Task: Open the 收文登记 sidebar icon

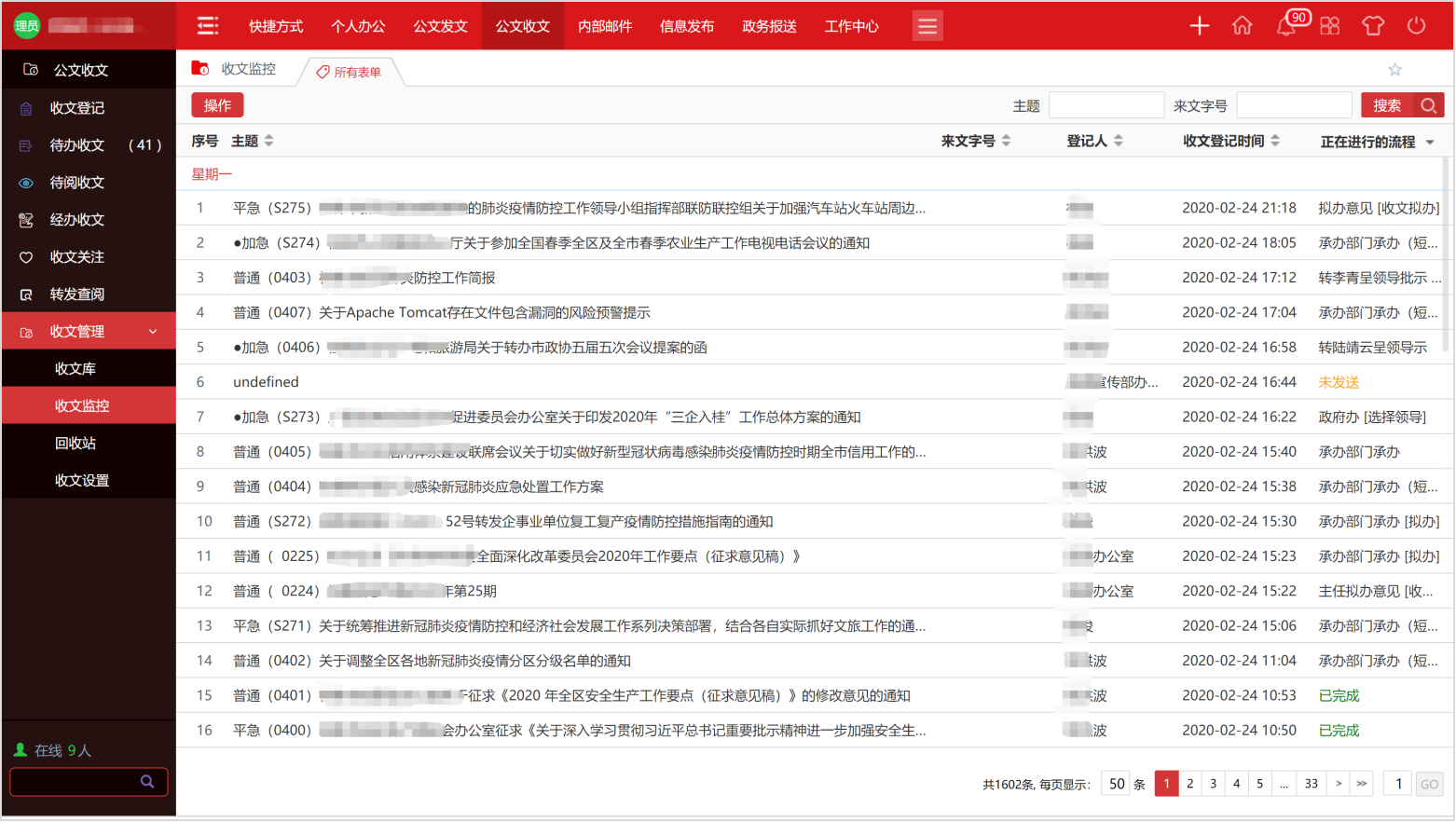Action: point(27,107)
